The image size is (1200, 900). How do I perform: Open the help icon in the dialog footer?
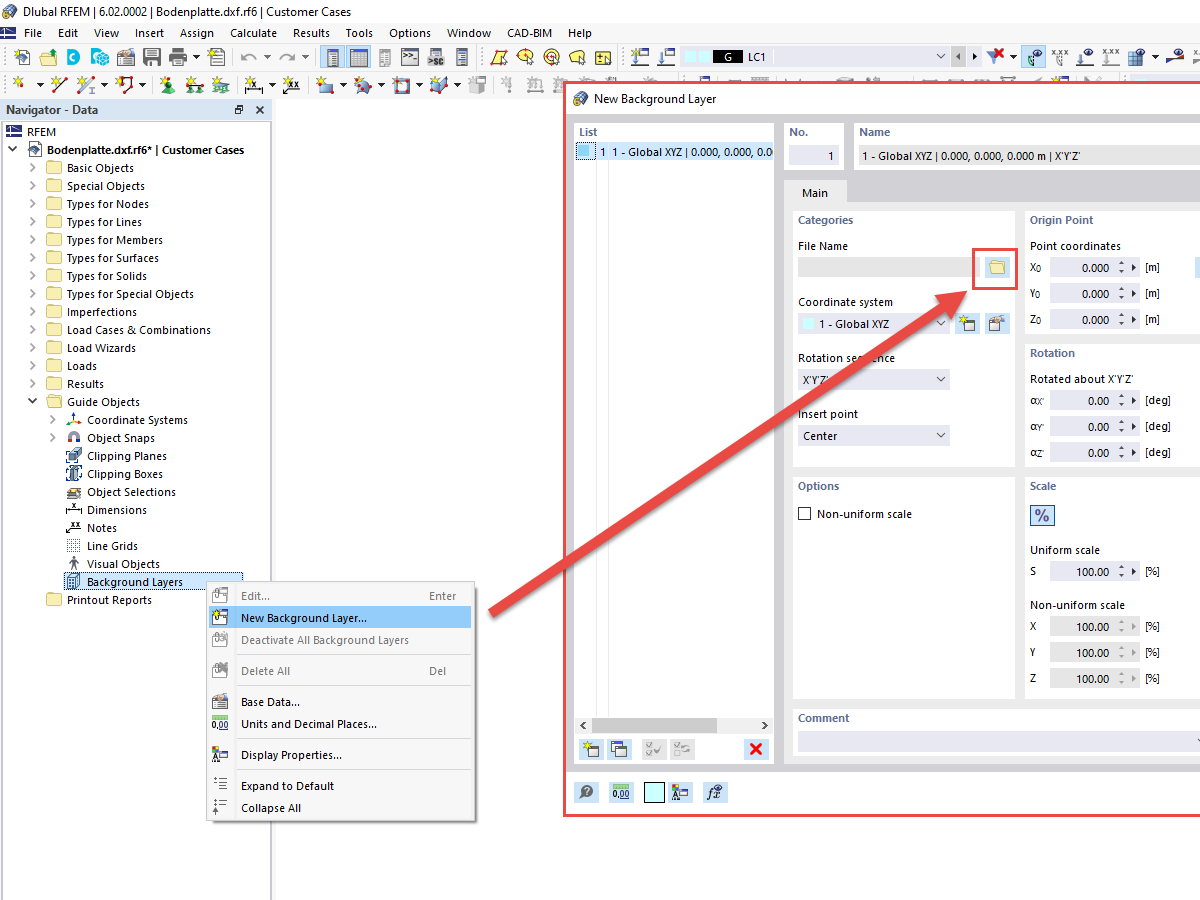click(x=587, y=791)
